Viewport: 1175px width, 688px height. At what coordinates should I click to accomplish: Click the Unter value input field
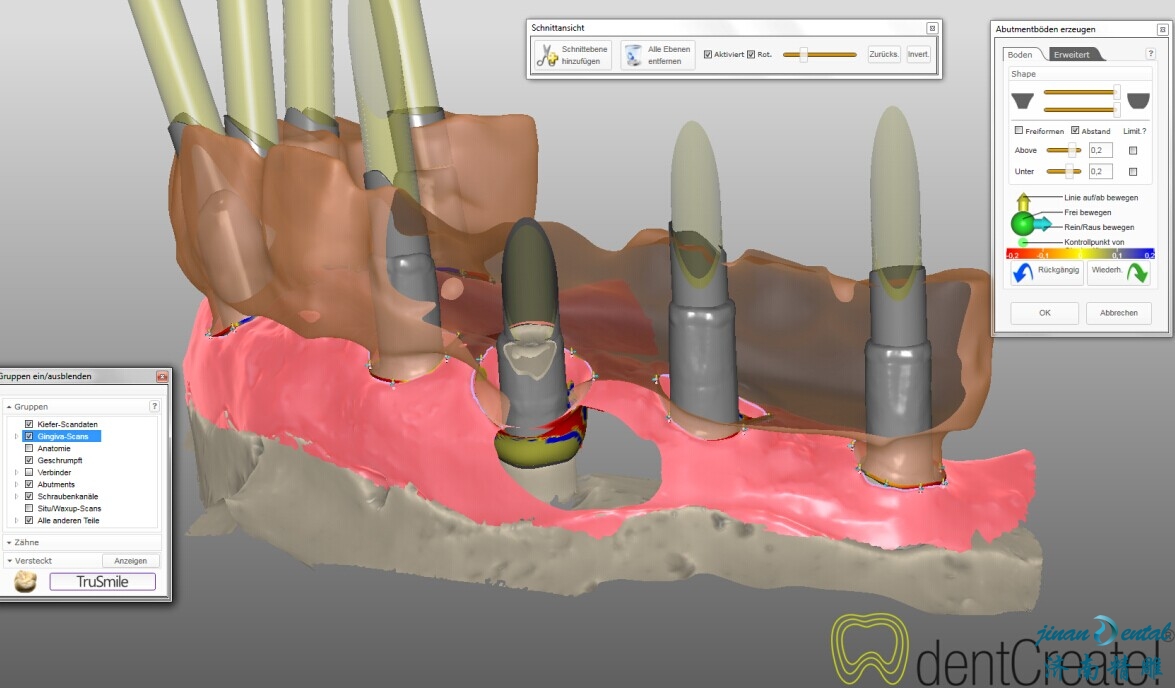tap(1100, 172)
